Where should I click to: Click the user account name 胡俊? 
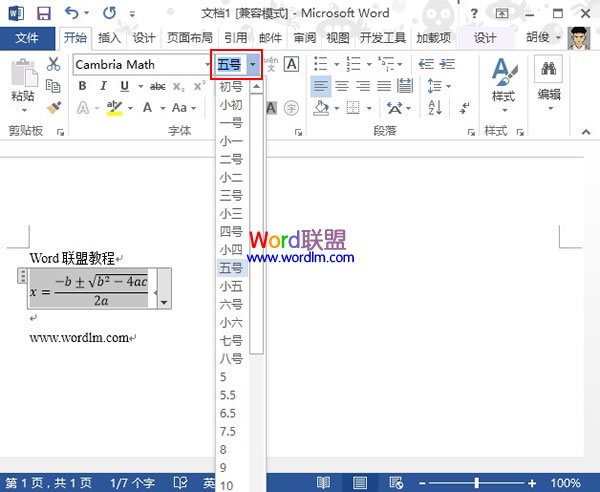(x=538, y=37)
